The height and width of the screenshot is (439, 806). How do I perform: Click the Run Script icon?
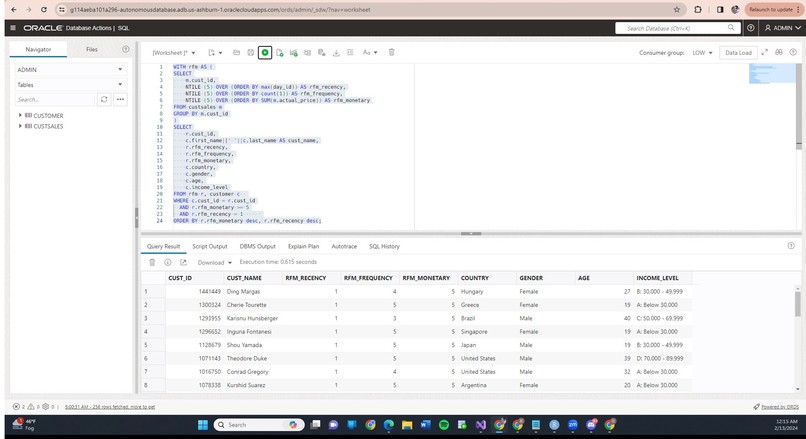pyautogui.click(x=280, y=52)
